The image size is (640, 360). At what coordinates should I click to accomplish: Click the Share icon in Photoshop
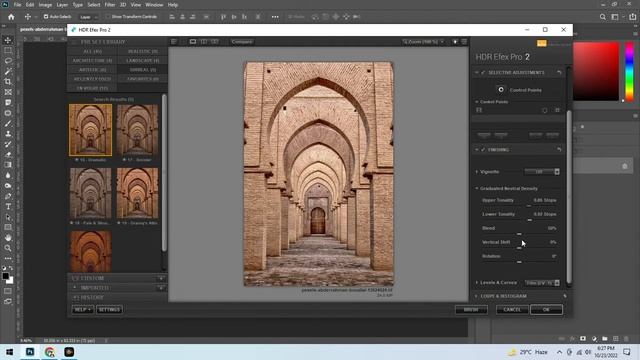[633, 17]
